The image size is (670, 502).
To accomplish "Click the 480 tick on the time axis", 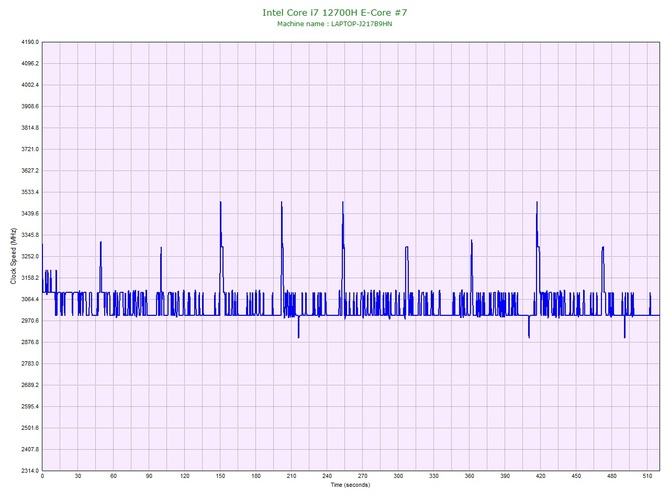I will pos(612,476).
